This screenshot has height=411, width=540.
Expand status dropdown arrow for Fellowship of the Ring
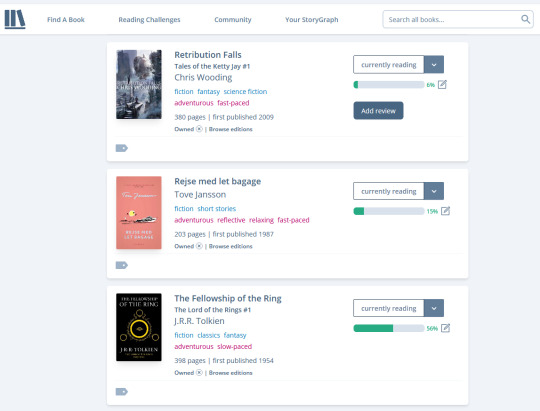tap(434, 308)
